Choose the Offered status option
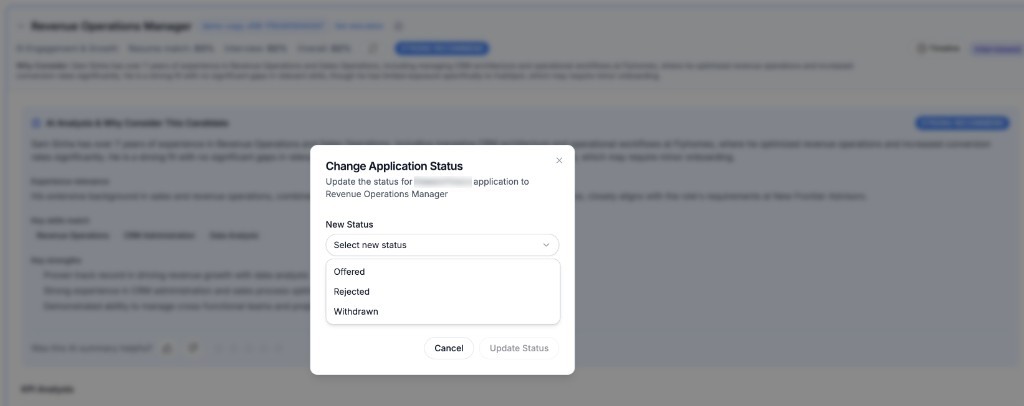Viewport: 1024px width, 406px height. pos(443,272)
